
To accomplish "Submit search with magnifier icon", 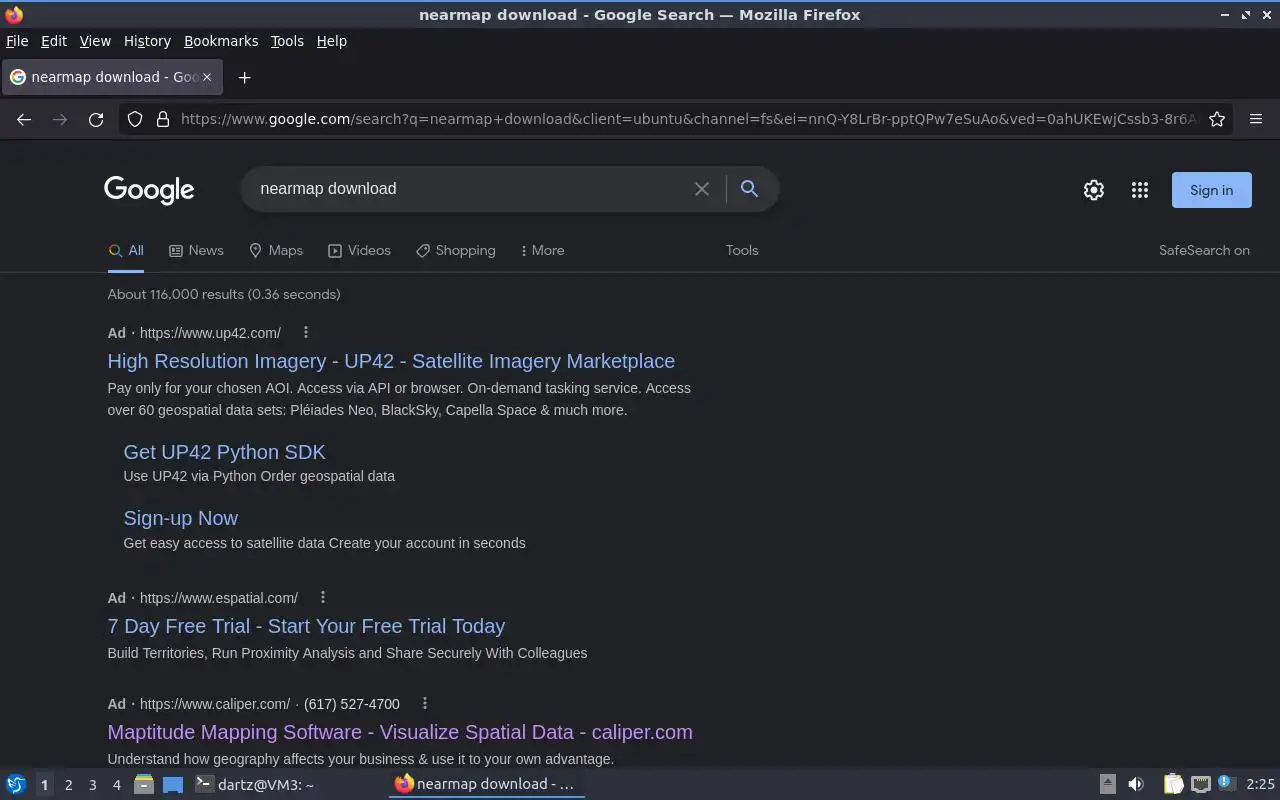I will (x=749, y=188).
